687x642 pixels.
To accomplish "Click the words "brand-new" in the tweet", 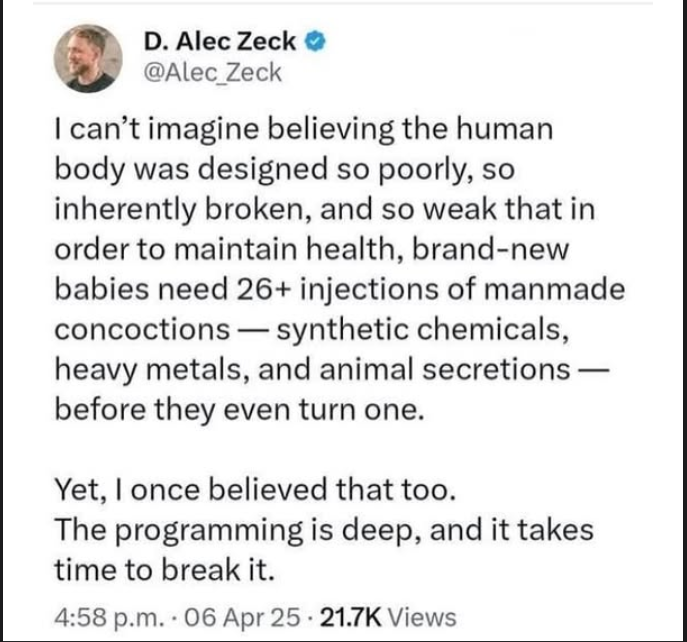I will 532,250.
